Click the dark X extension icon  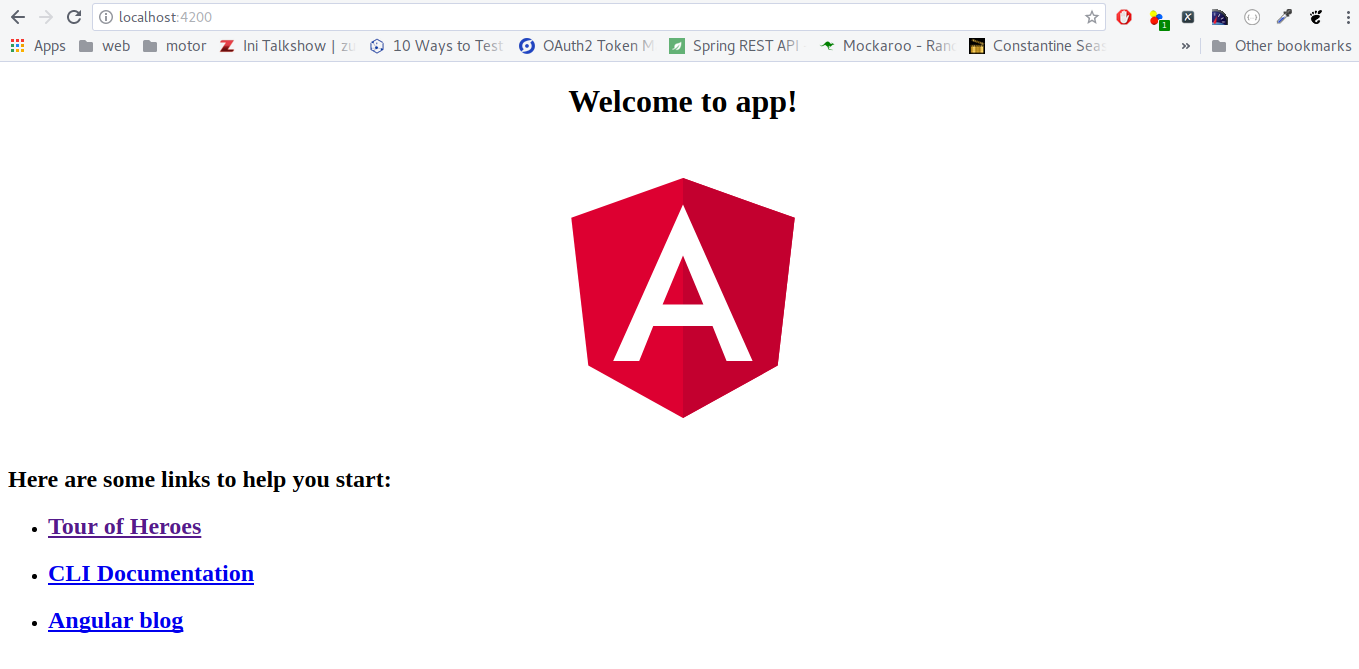tap(1188, 17)
